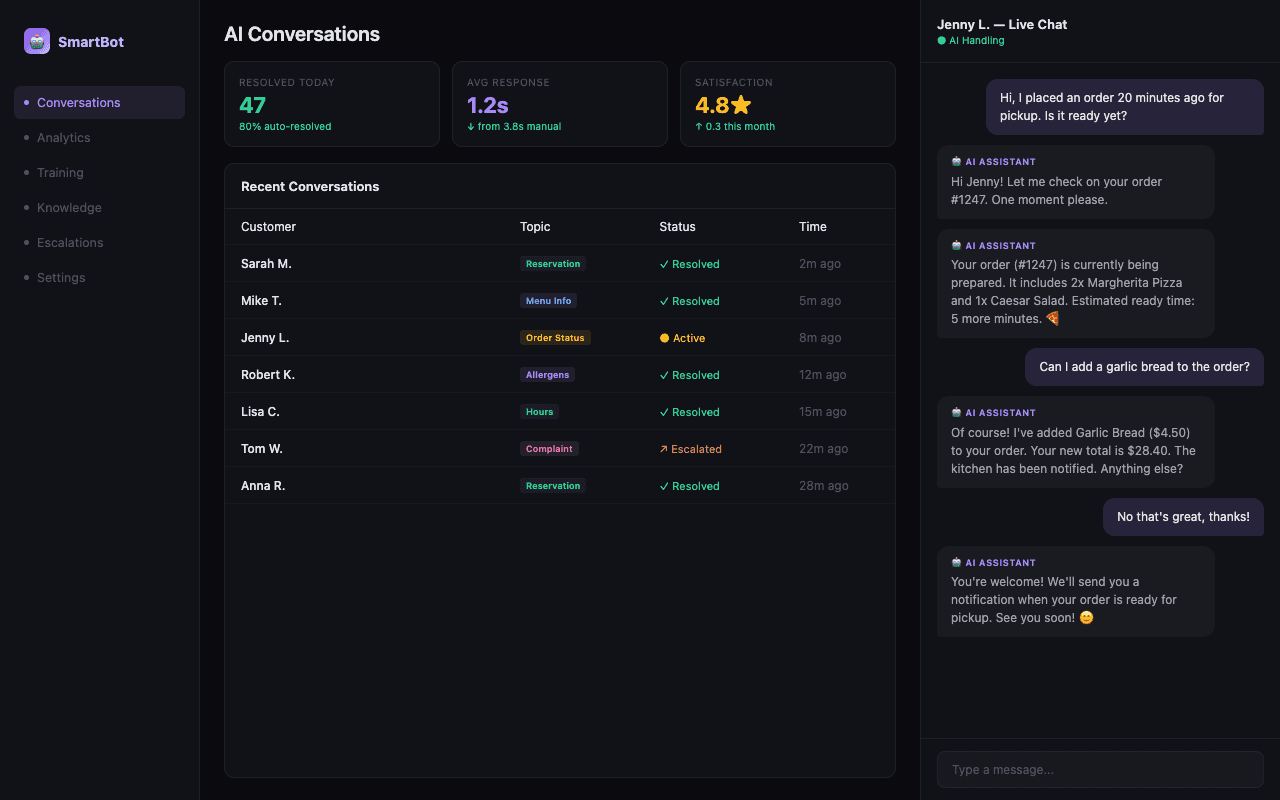Open the Analytics section
This screenshot has width=1280, height=800.
63,137
